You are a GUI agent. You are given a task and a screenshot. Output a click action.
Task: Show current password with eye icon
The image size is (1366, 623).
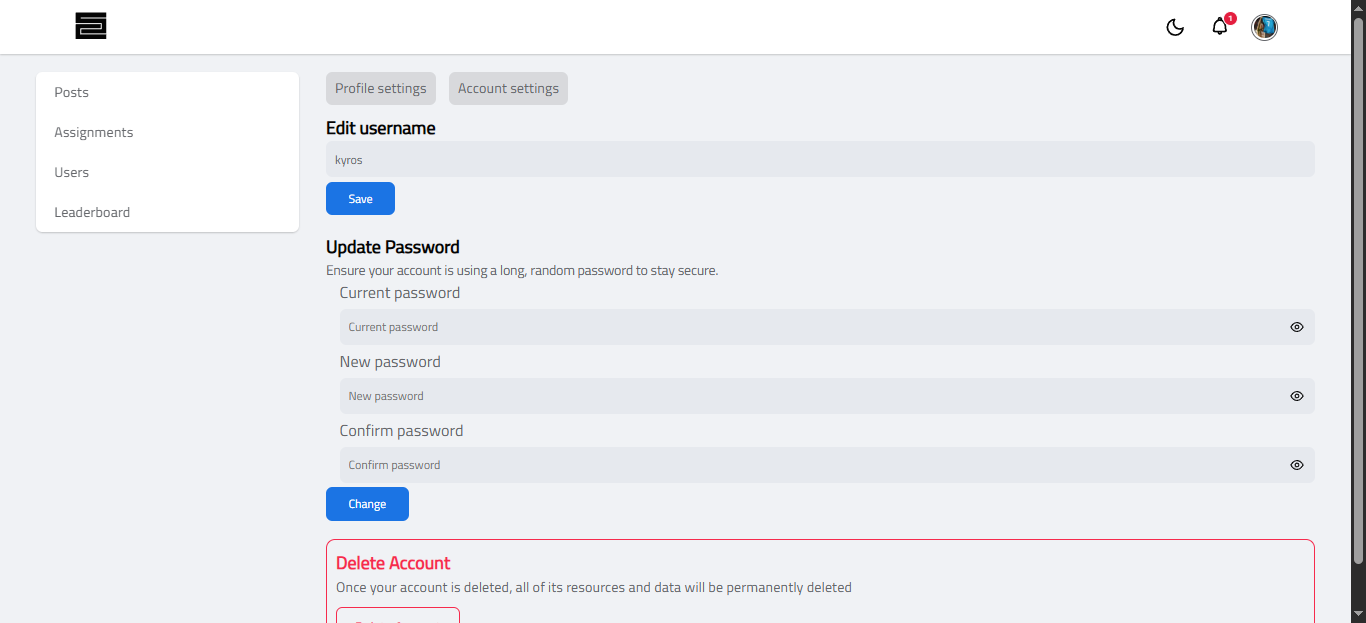pos(1297,327)
